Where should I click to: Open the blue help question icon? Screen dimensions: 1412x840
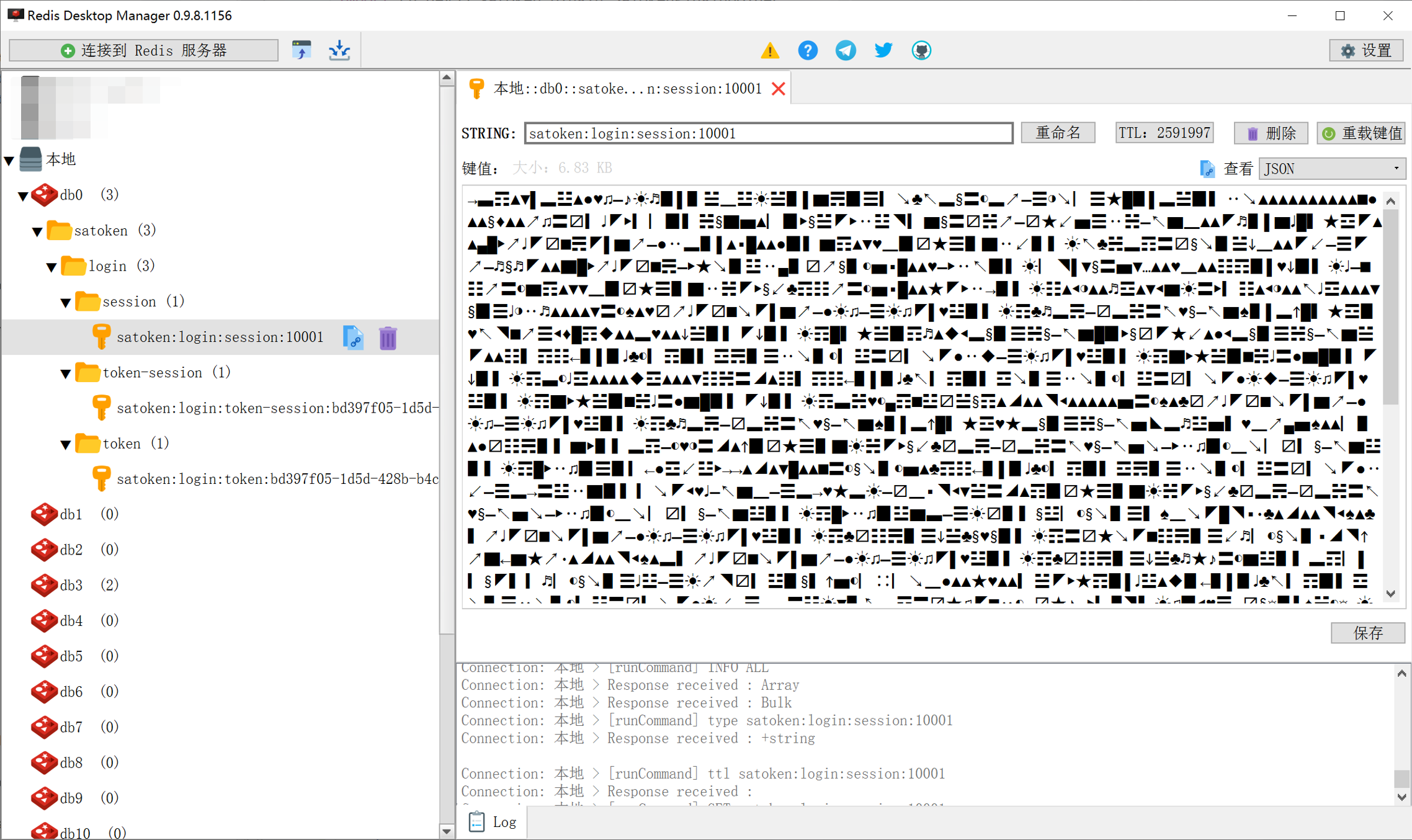[x=807, y=50]
